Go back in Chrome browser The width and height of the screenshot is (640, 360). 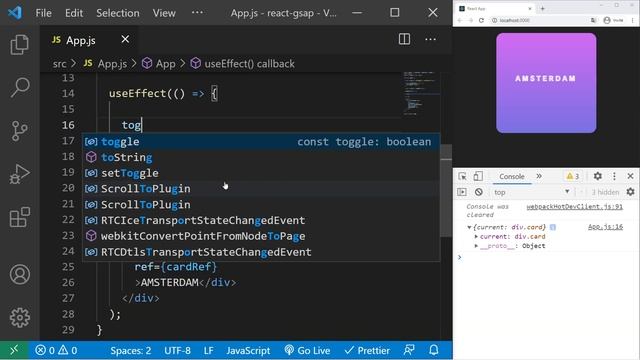pyautogui.click(x=460, y=20)
